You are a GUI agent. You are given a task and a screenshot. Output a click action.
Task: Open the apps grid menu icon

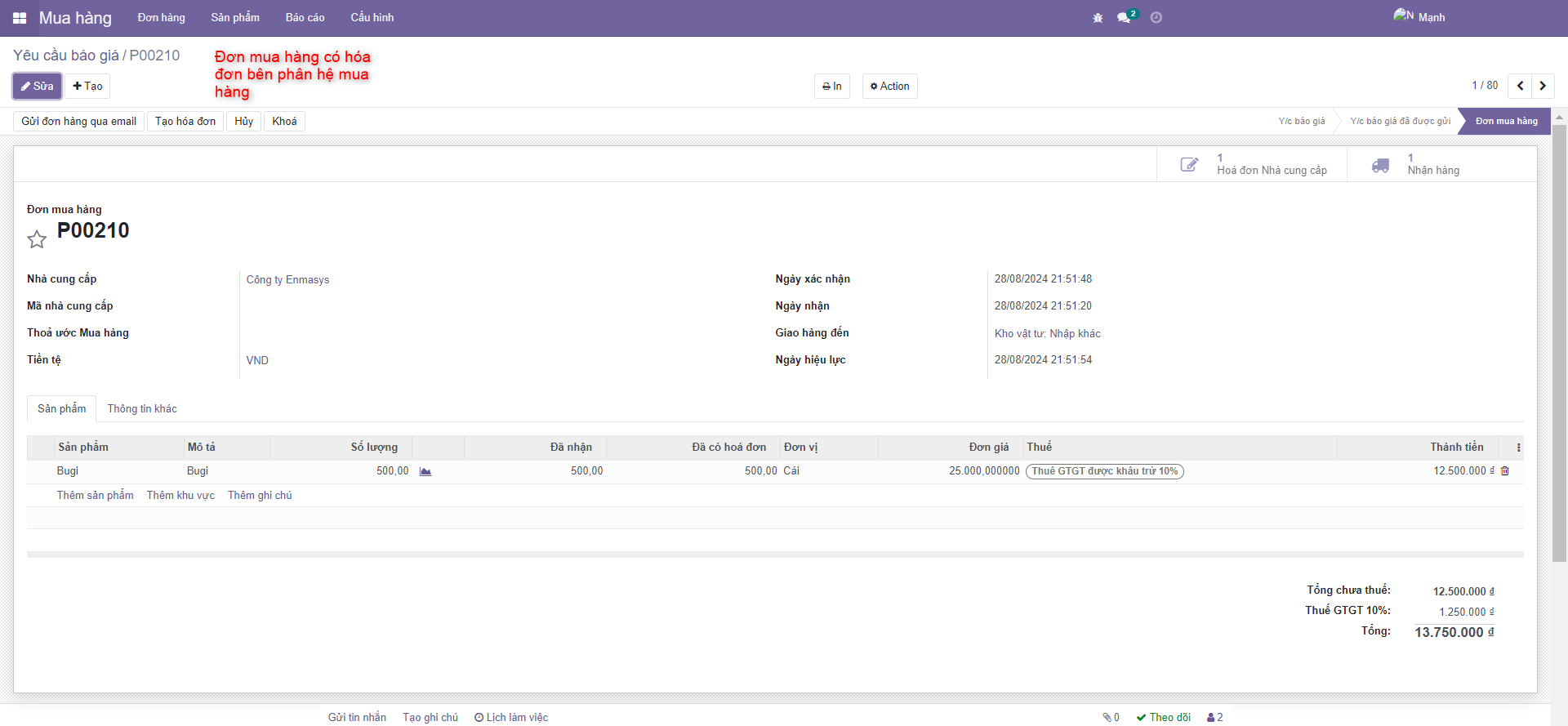pyautogui.click(x=20, y=18)
